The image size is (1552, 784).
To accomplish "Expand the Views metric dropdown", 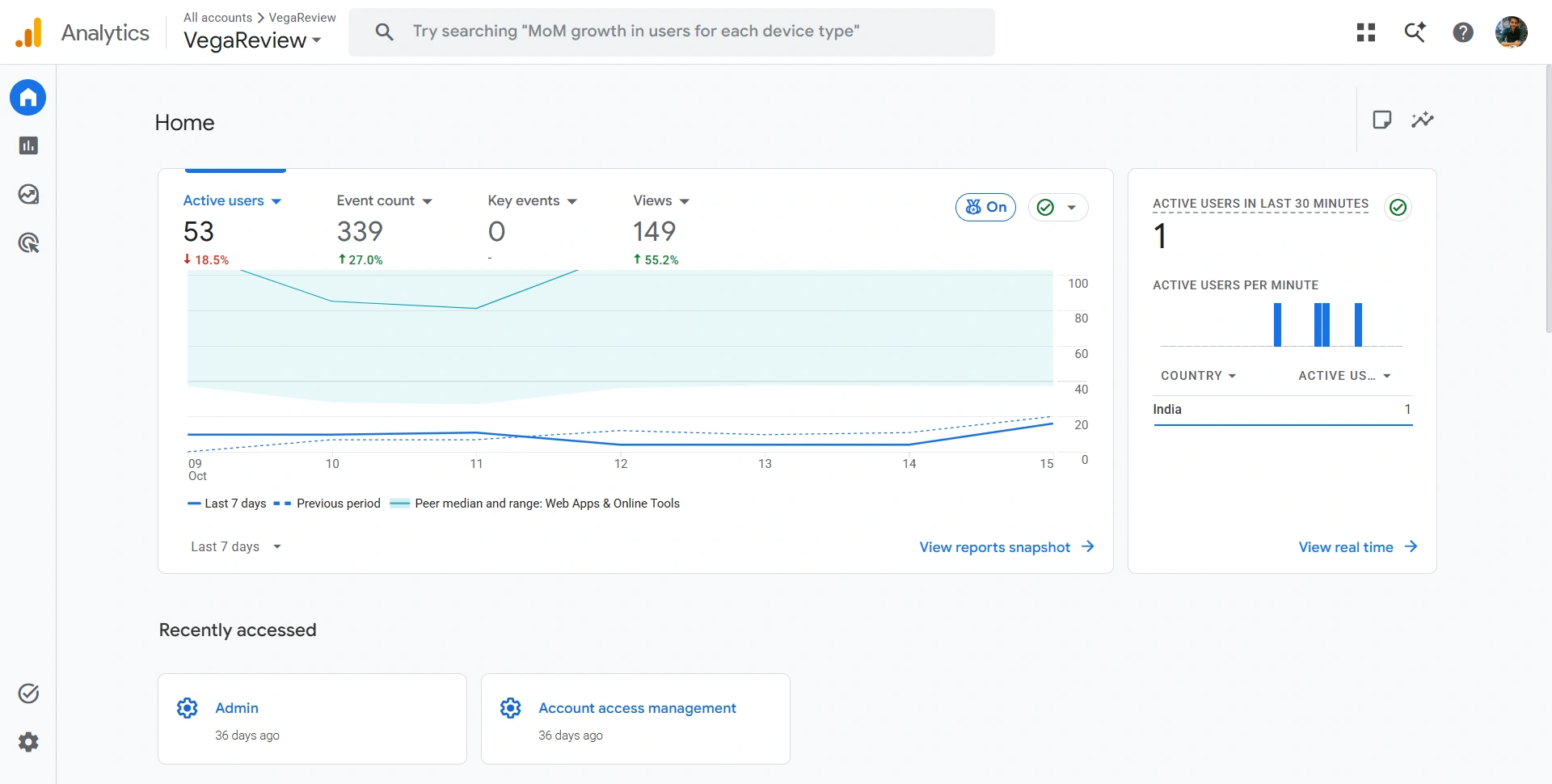I will (x=661, y=200).
